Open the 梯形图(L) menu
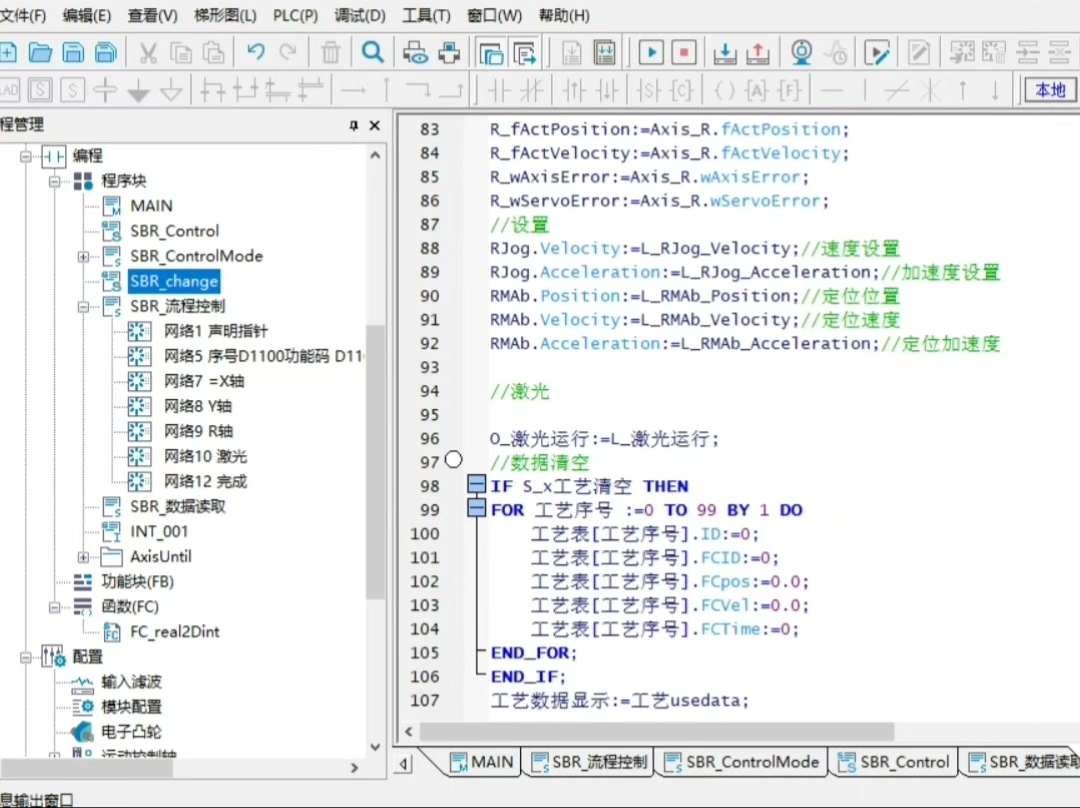The height and width of the screenshot is (808, 1080). point(225,15)
